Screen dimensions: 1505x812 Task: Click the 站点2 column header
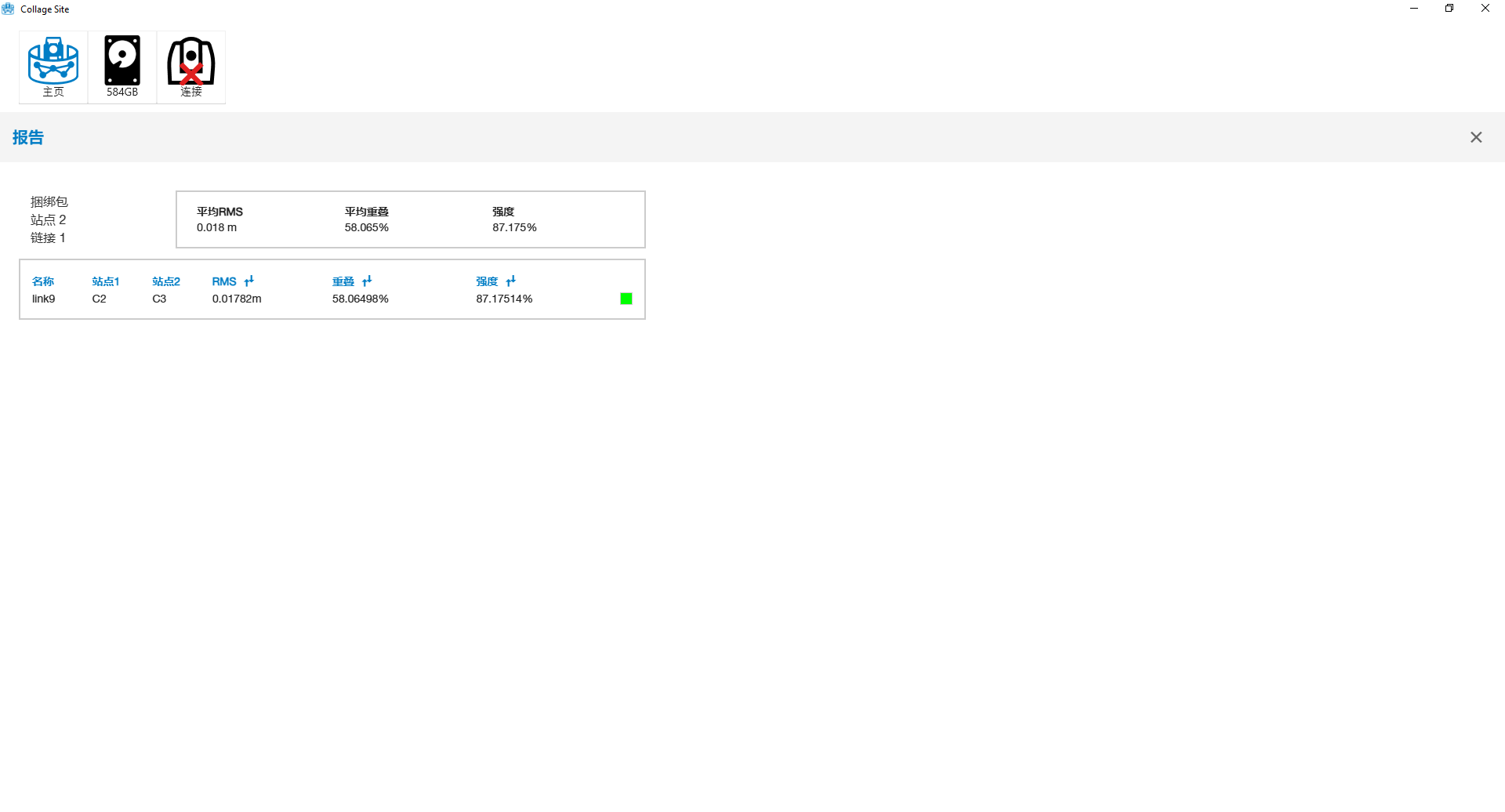click(165, 281)
